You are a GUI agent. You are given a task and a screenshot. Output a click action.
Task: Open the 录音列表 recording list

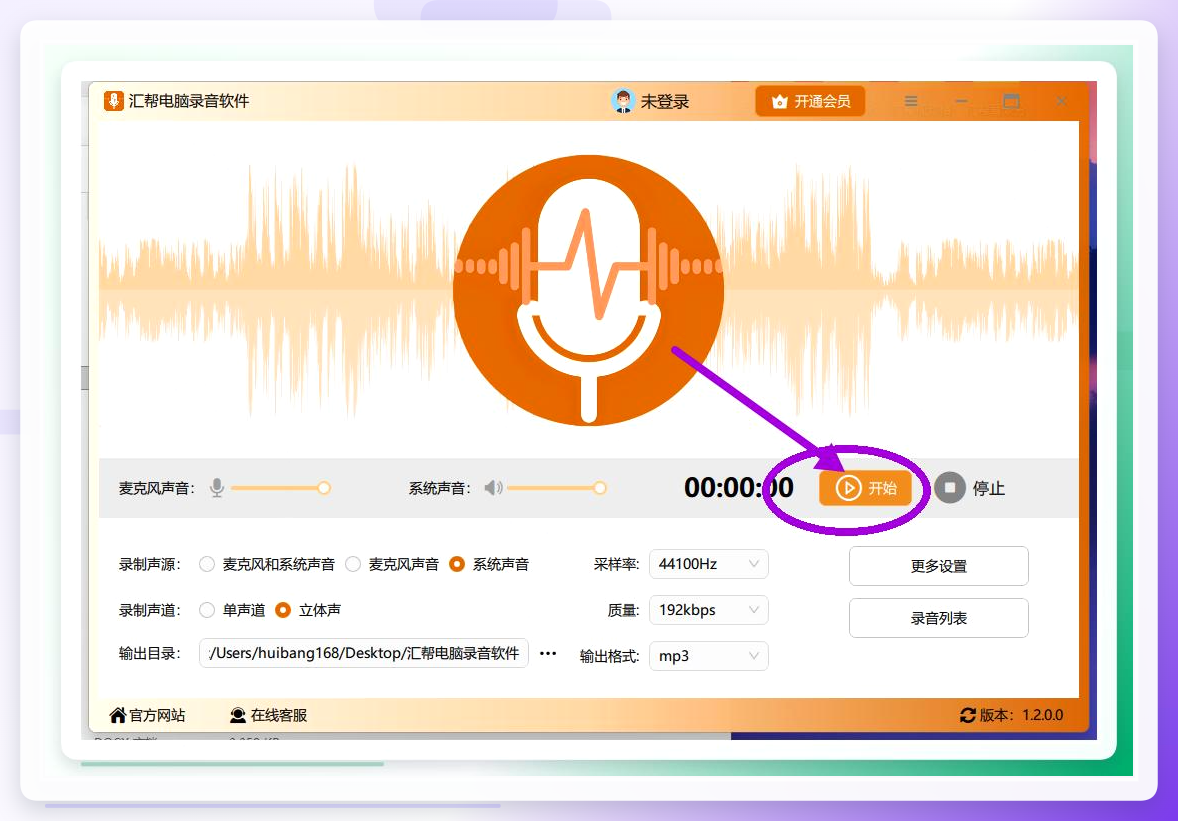[938, 618]
